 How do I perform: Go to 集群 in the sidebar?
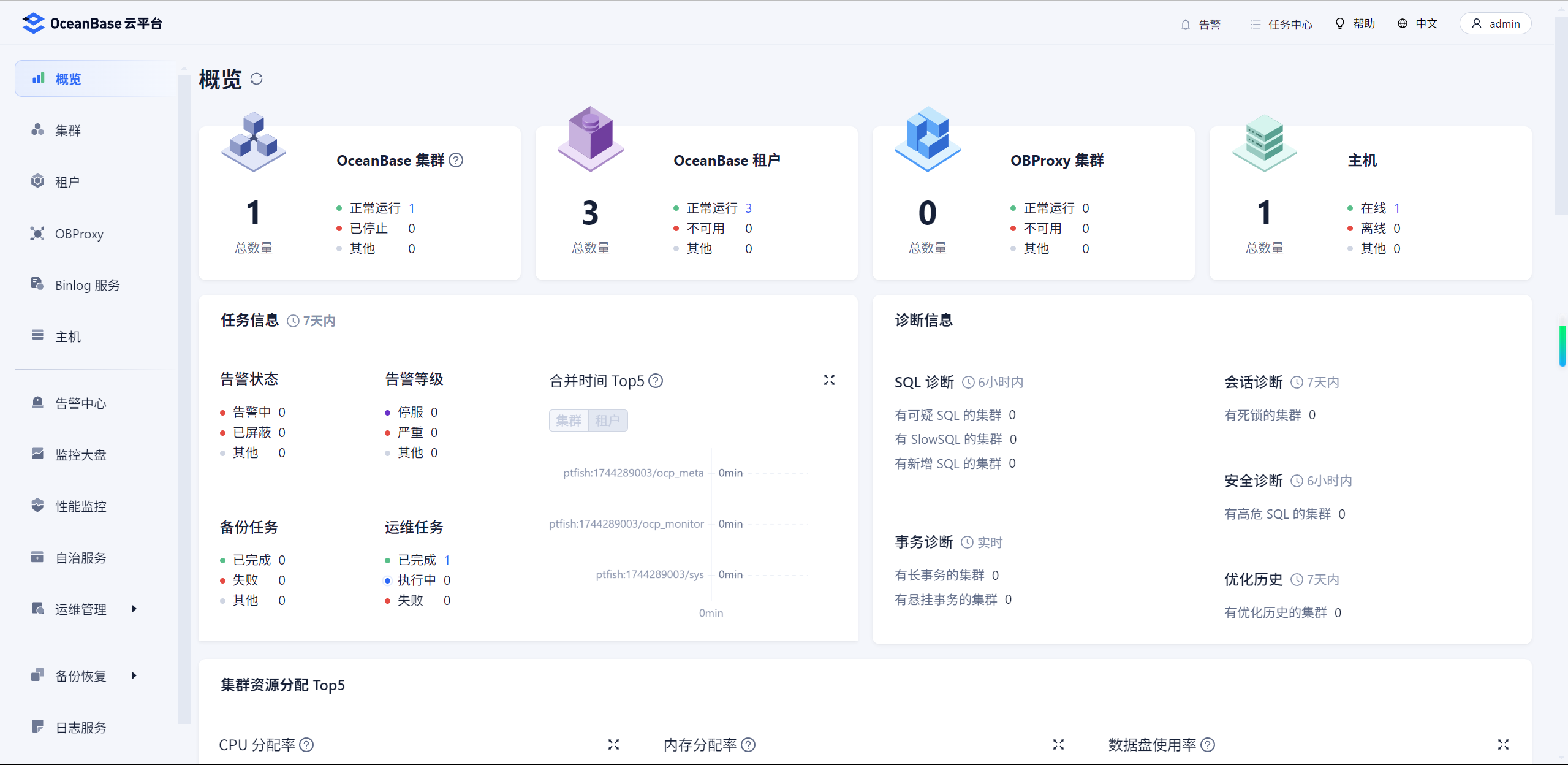[68, 130]
